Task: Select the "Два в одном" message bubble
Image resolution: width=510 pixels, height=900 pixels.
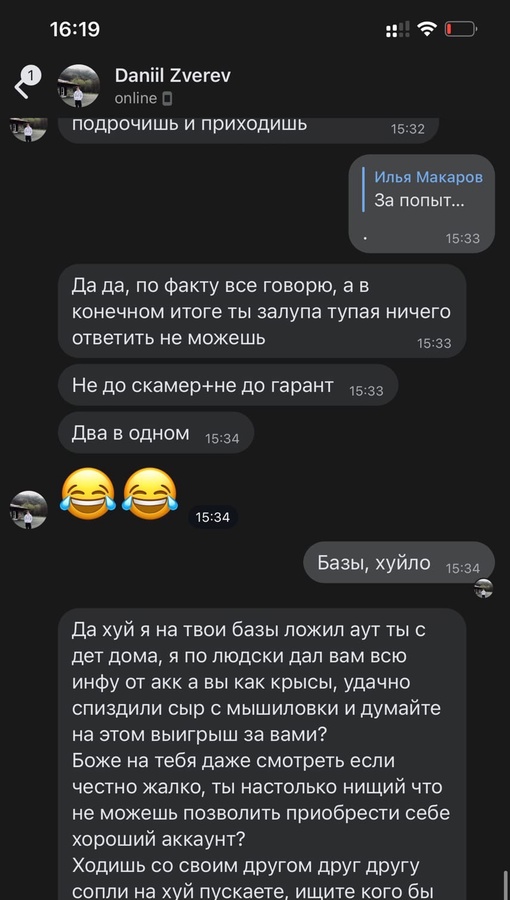Action: pos(156,433)
